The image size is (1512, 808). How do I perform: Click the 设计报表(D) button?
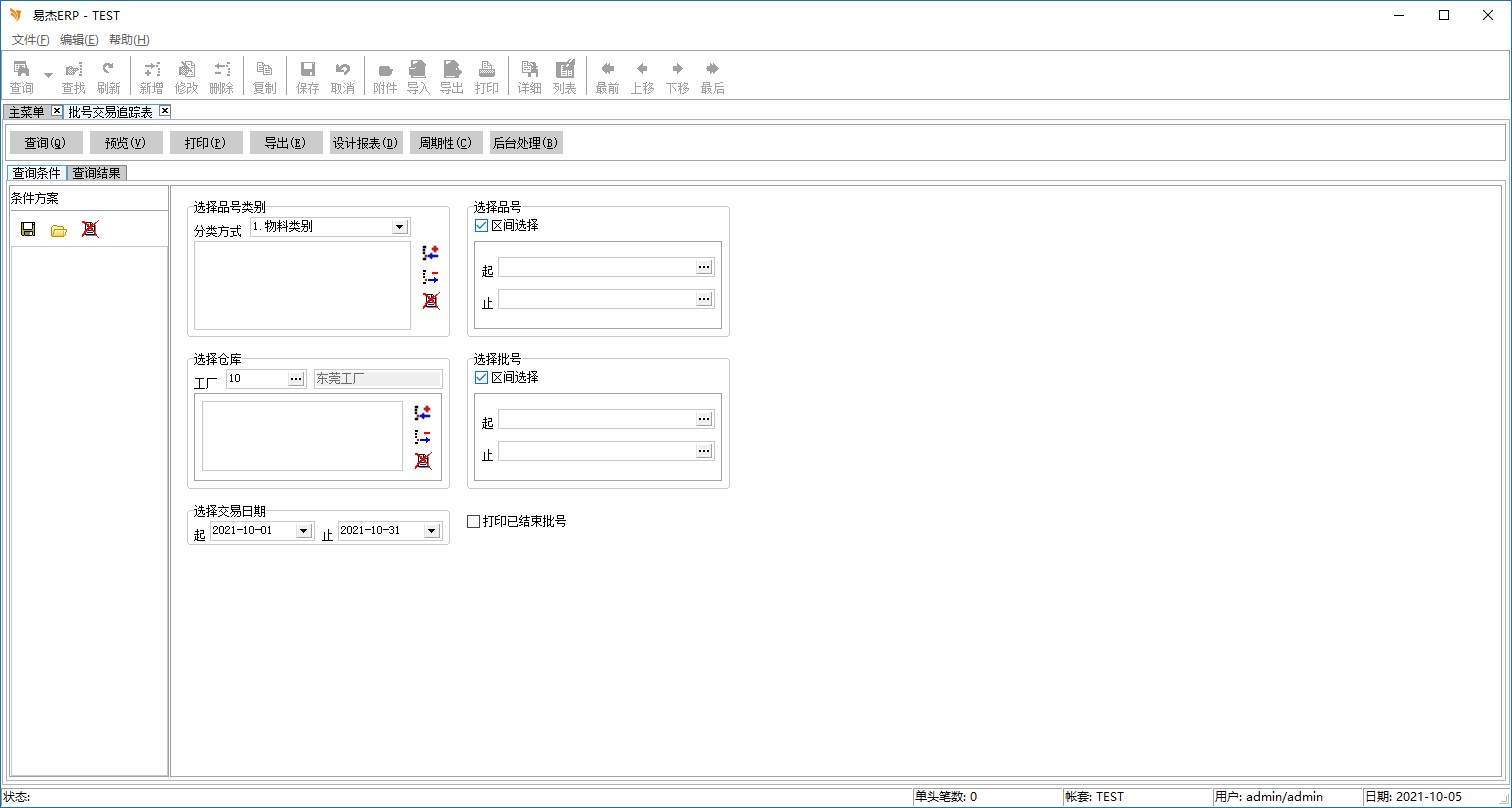coord(366,143)
